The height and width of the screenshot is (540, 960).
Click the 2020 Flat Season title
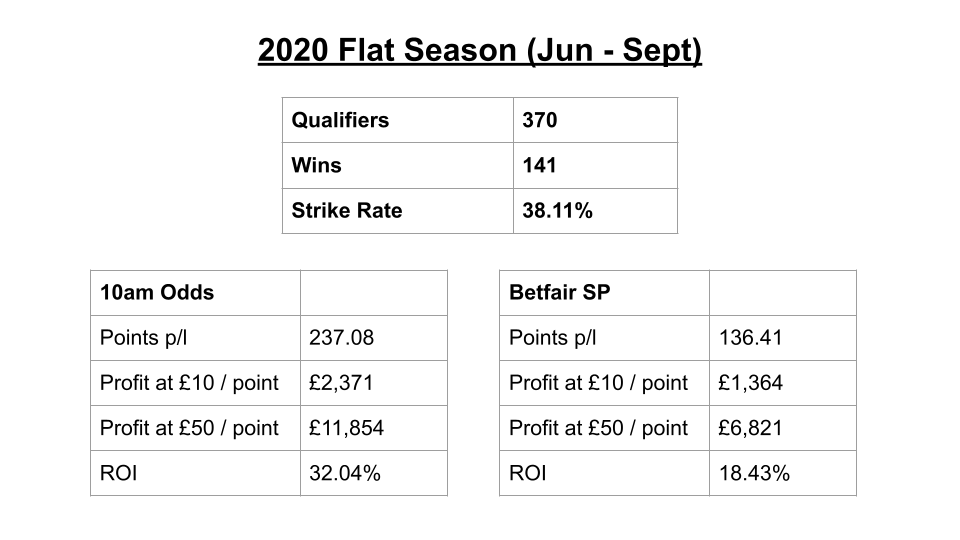click(479, 50)
